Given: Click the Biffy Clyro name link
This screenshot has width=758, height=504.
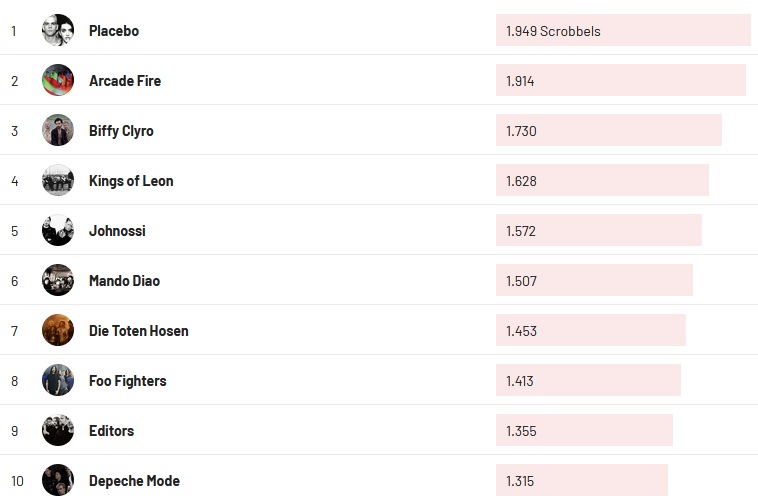Looking at the screenshot, I should tap(121, 131).
